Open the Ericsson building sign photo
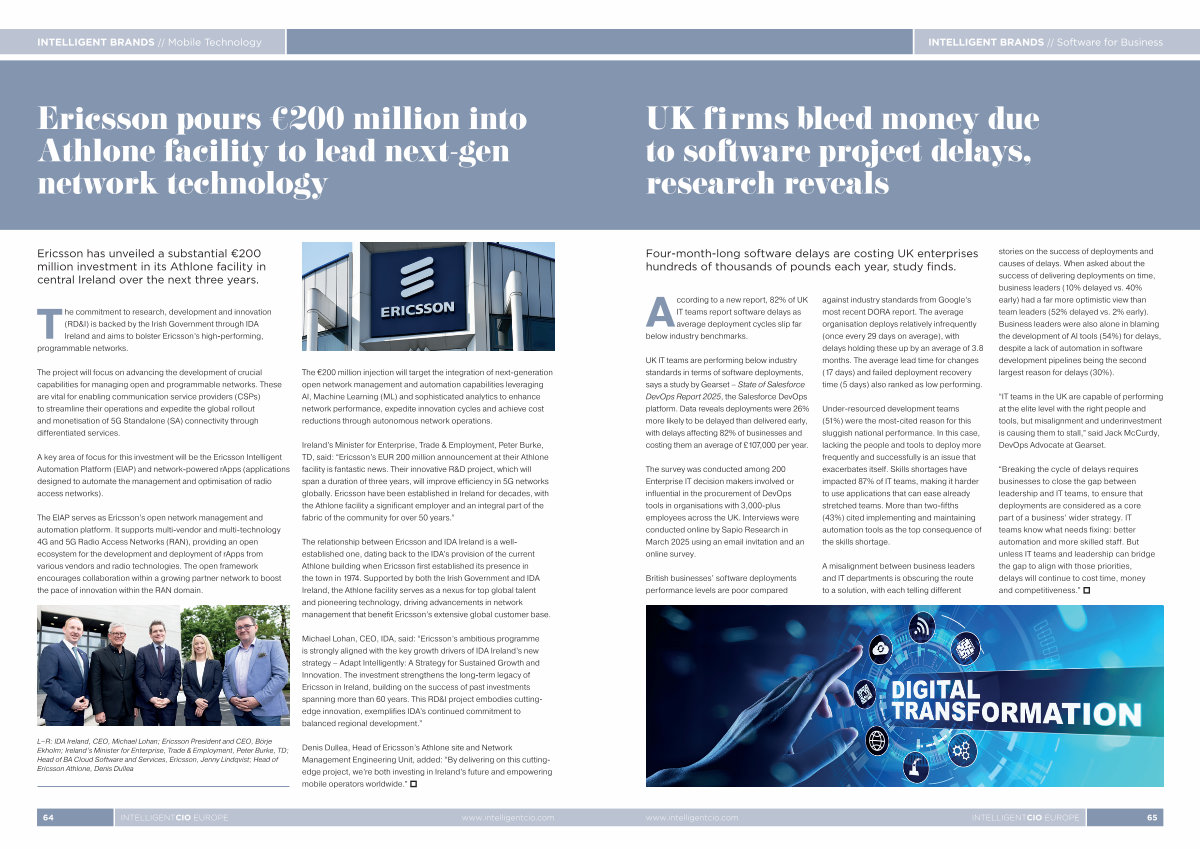Screen dimensions: 1200x849 pos(428,297)
